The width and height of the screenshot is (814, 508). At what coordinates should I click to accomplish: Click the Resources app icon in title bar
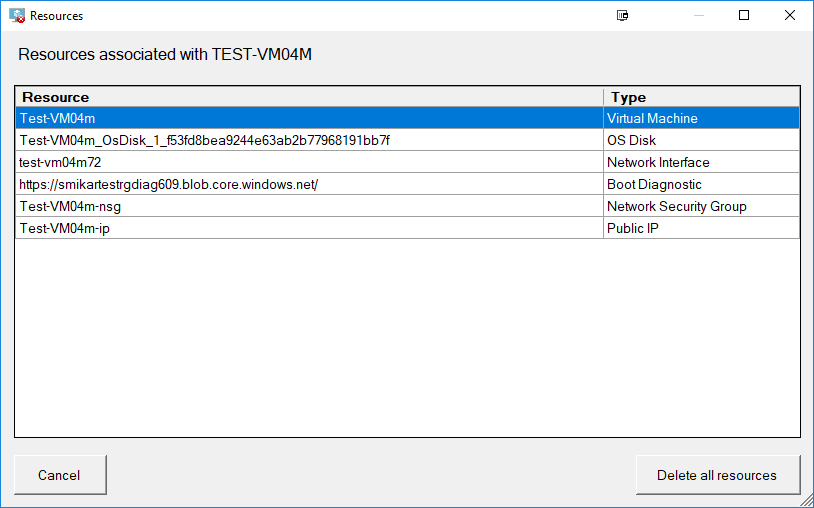tap(17, 16)
